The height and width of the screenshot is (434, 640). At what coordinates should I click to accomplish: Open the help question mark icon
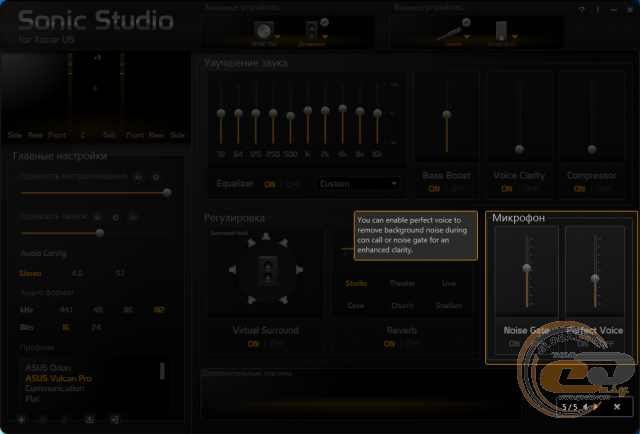(582, 10)
